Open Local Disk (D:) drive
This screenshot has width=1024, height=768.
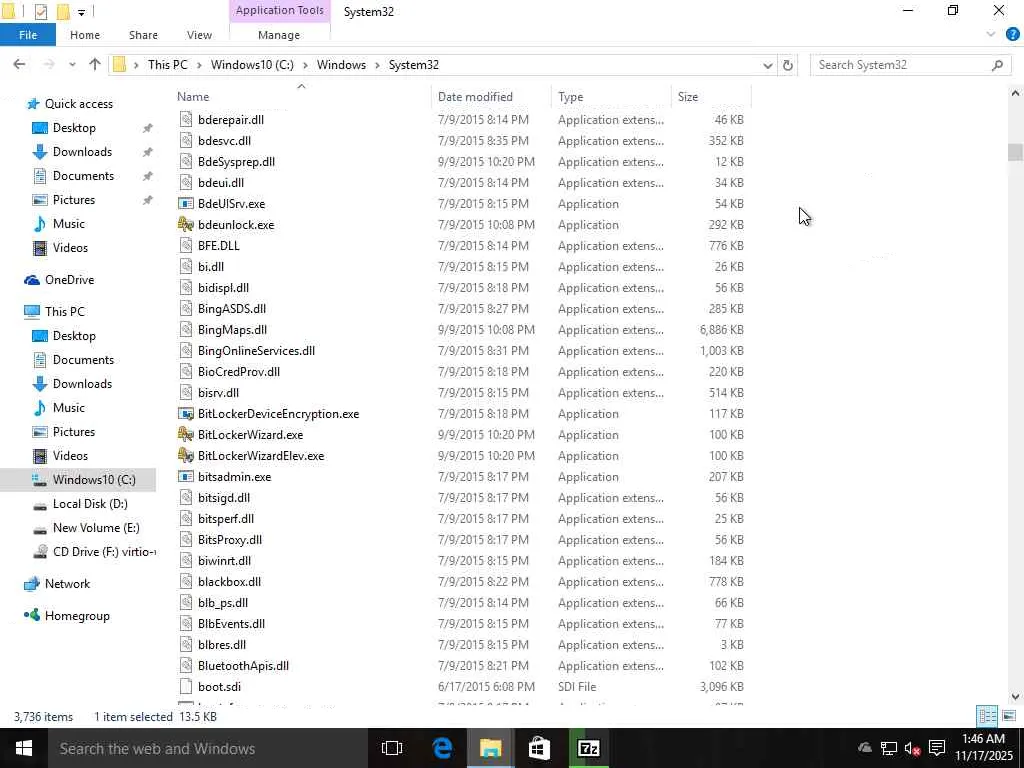pyautogui.click(x=90, y=504)
